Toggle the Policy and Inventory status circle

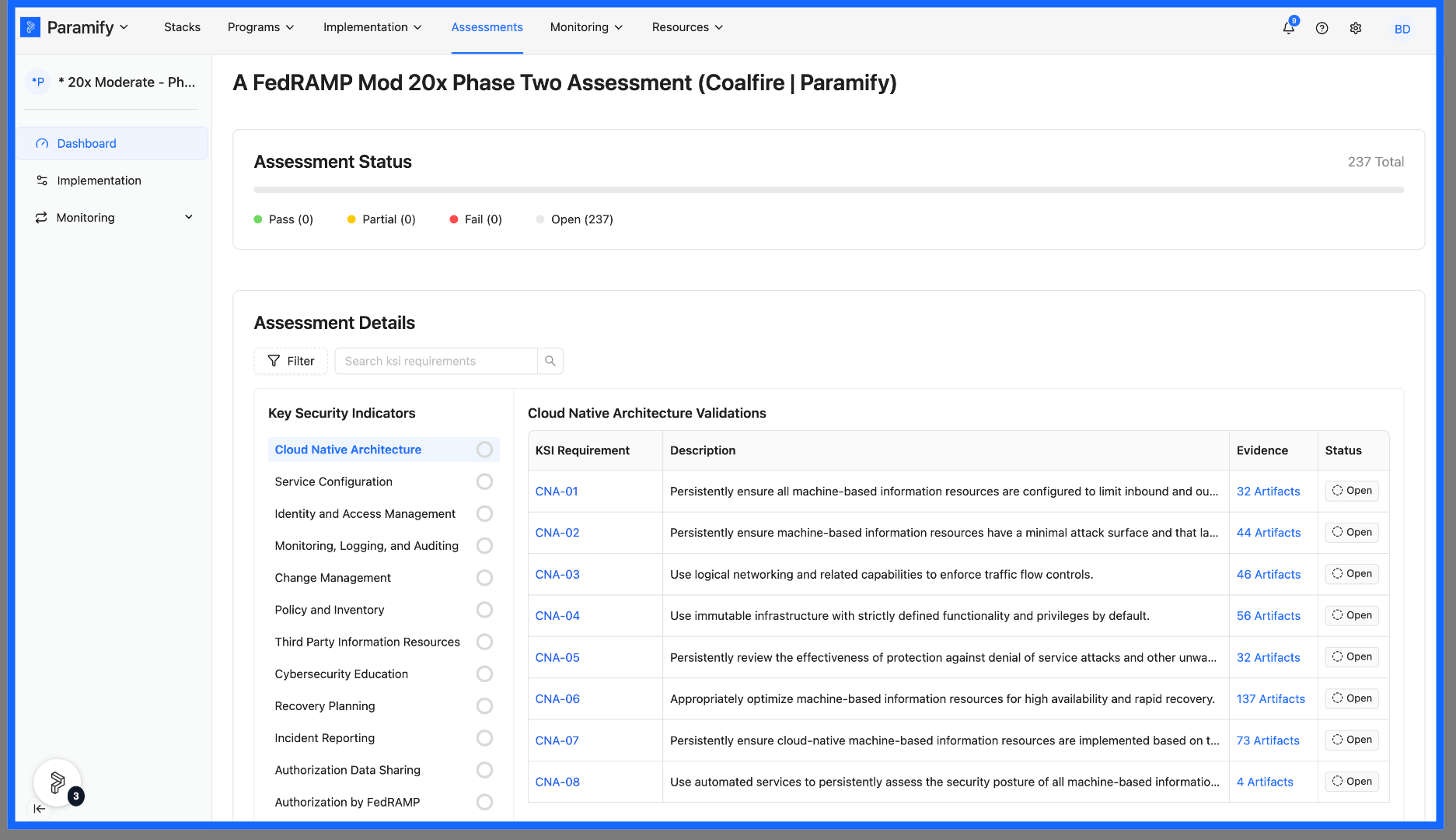[x=484, y=610]
